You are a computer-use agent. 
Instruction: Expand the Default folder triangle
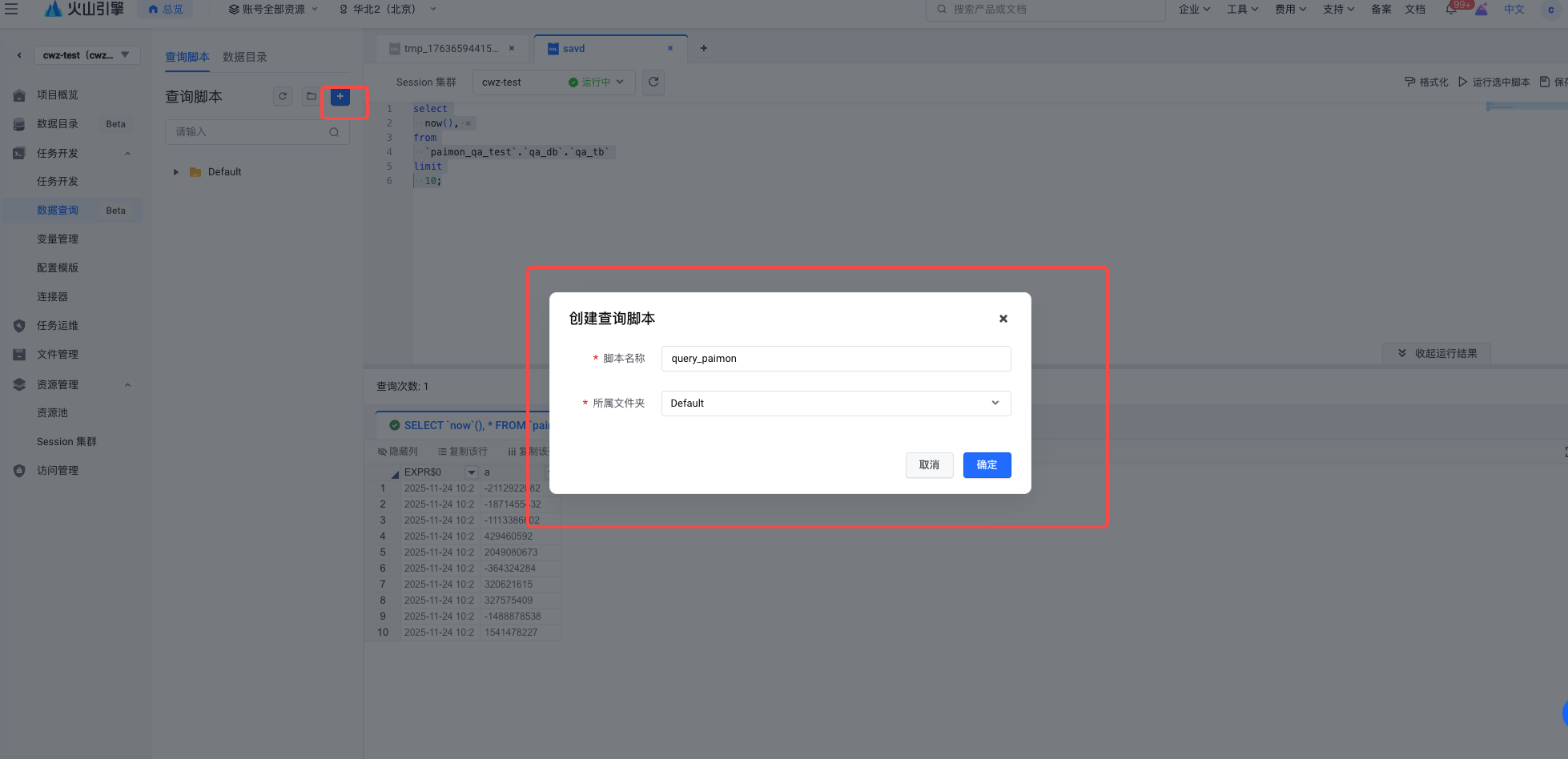[x=176, y=172]
